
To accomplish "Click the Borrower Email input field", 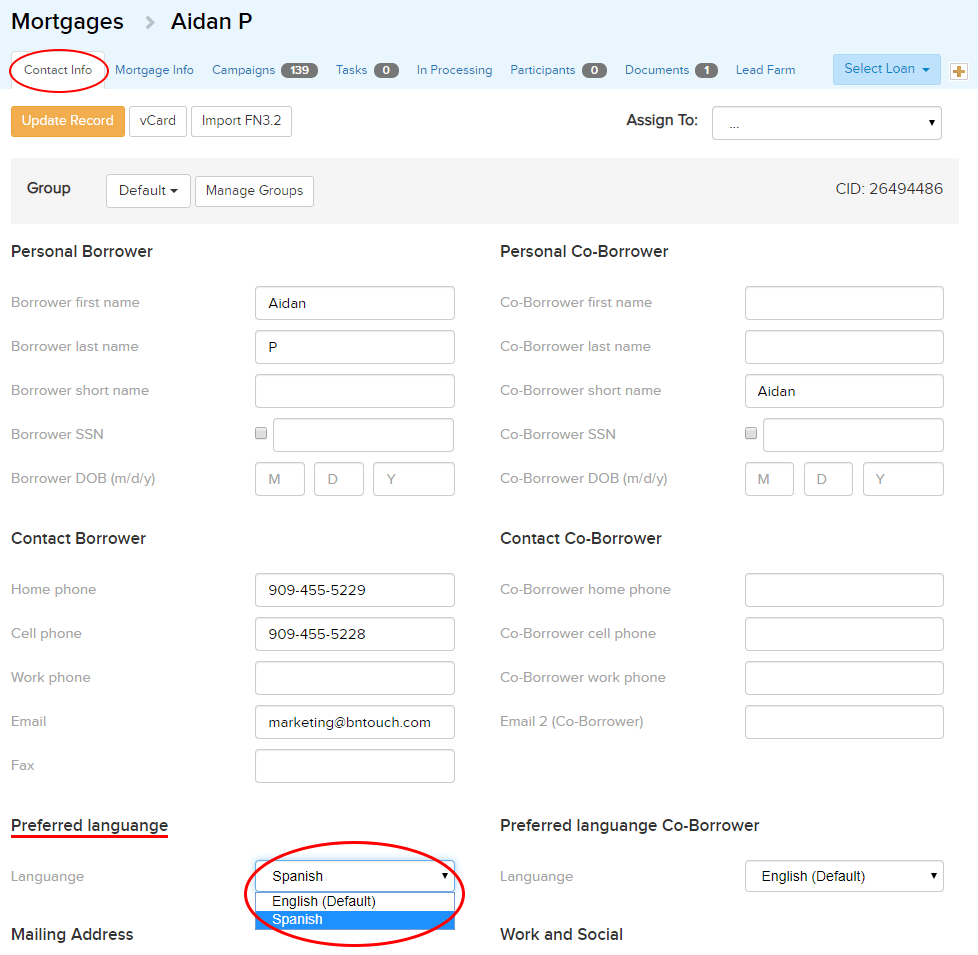I will click(354, 722).
